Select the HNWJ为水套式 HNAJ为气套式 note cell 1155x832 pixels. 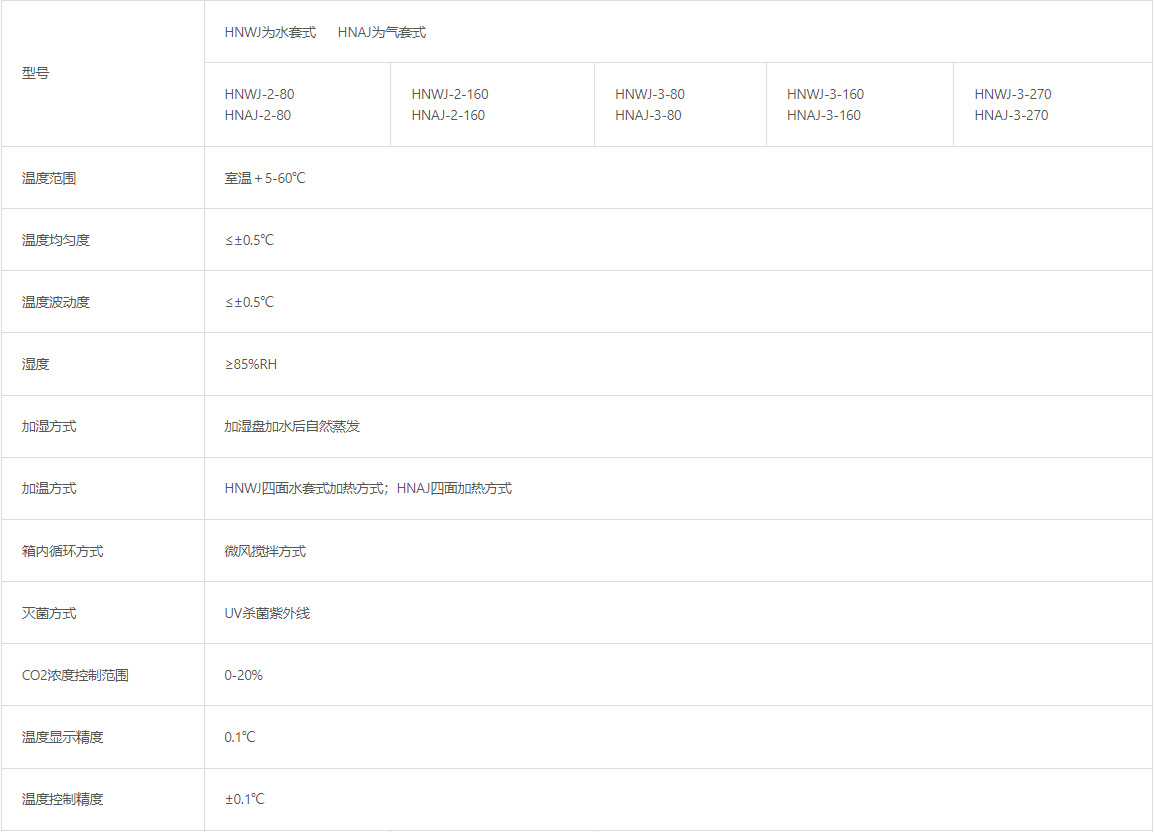coord(325,31)
